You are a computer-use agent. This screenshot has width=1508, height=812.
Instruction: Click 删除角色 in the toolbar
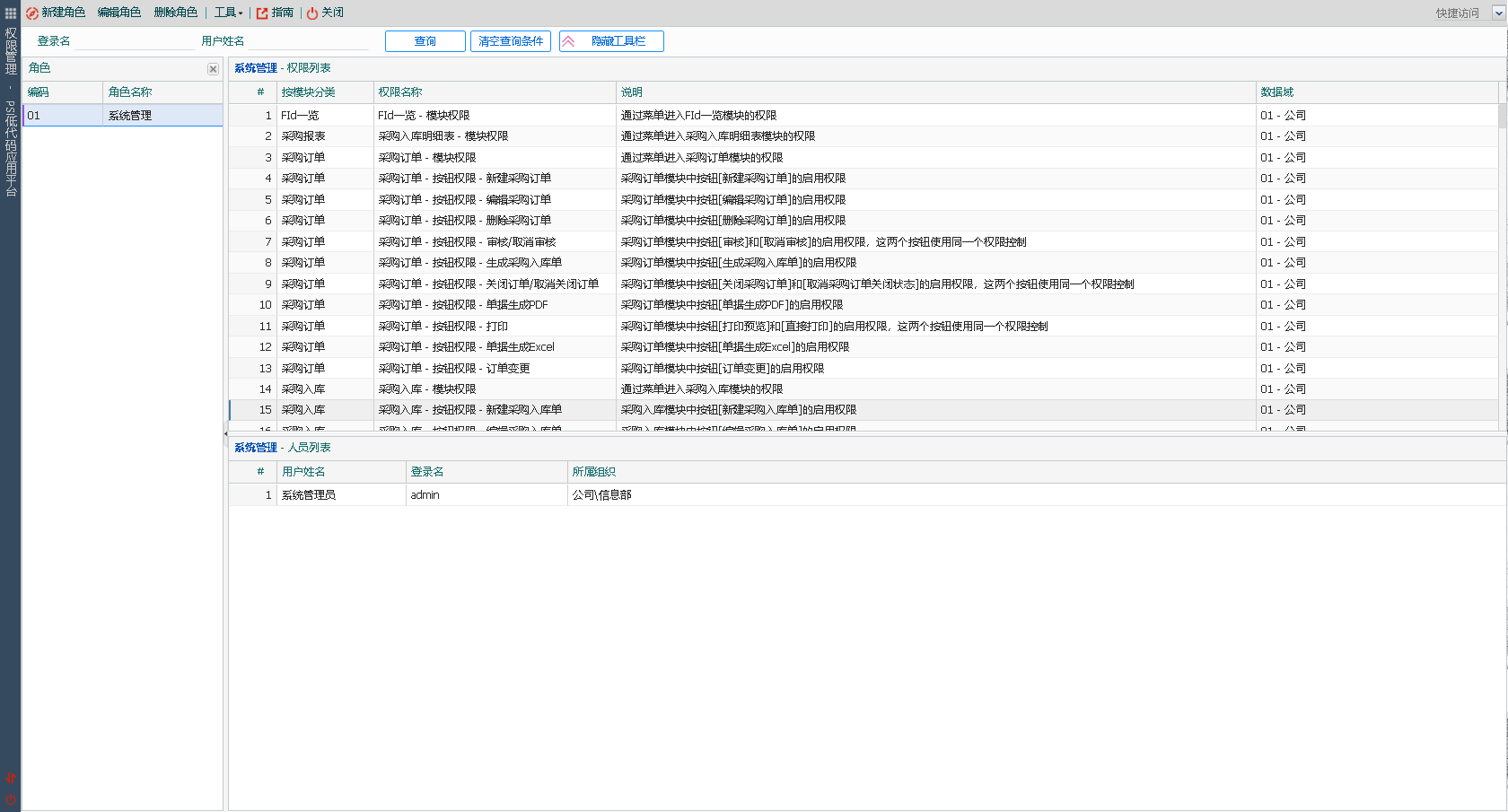point(175,13)
